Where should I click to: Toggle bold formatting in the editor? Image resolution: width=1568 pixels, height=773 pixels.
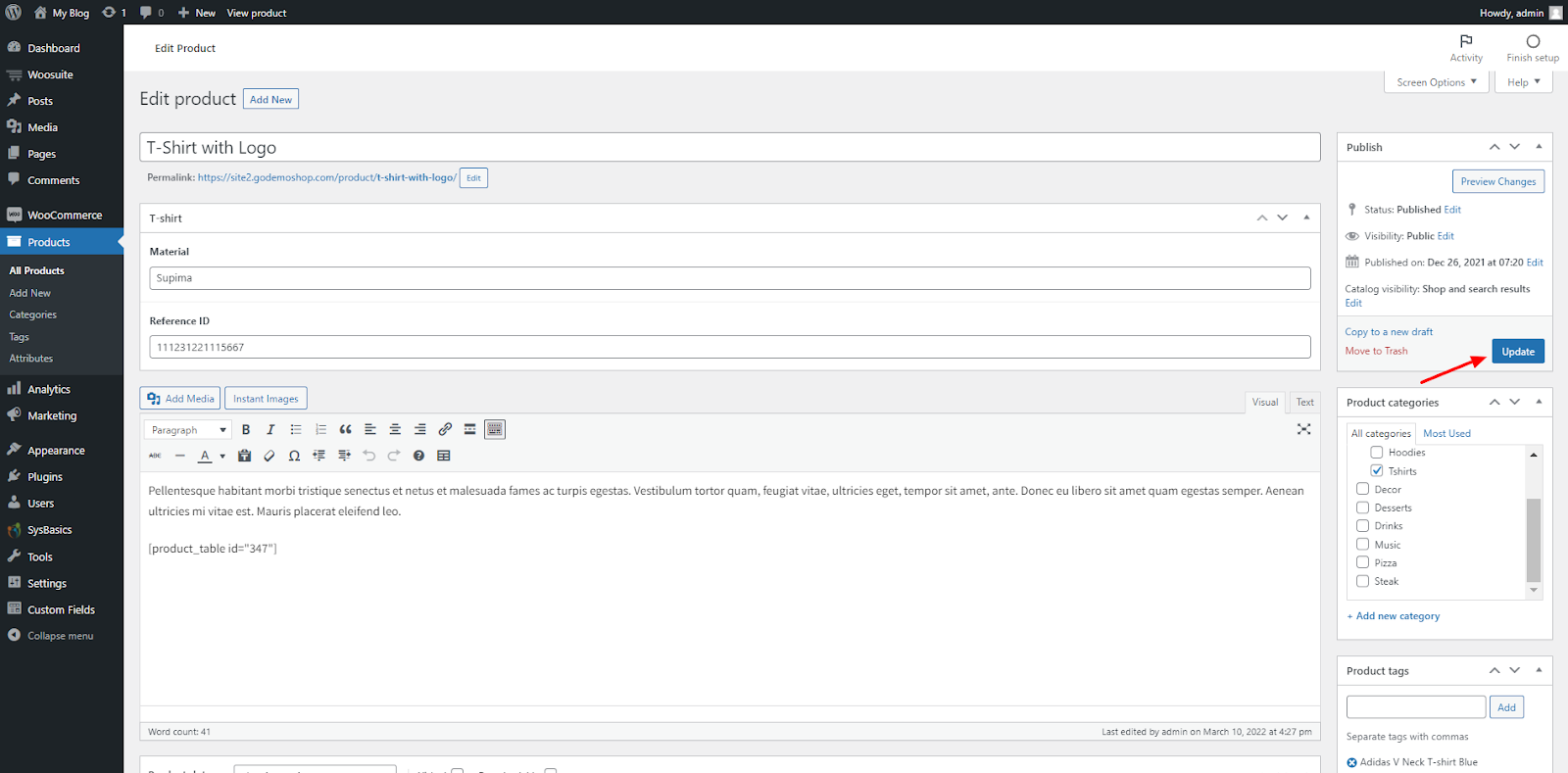pyautogui.click(x=246, y=430)
